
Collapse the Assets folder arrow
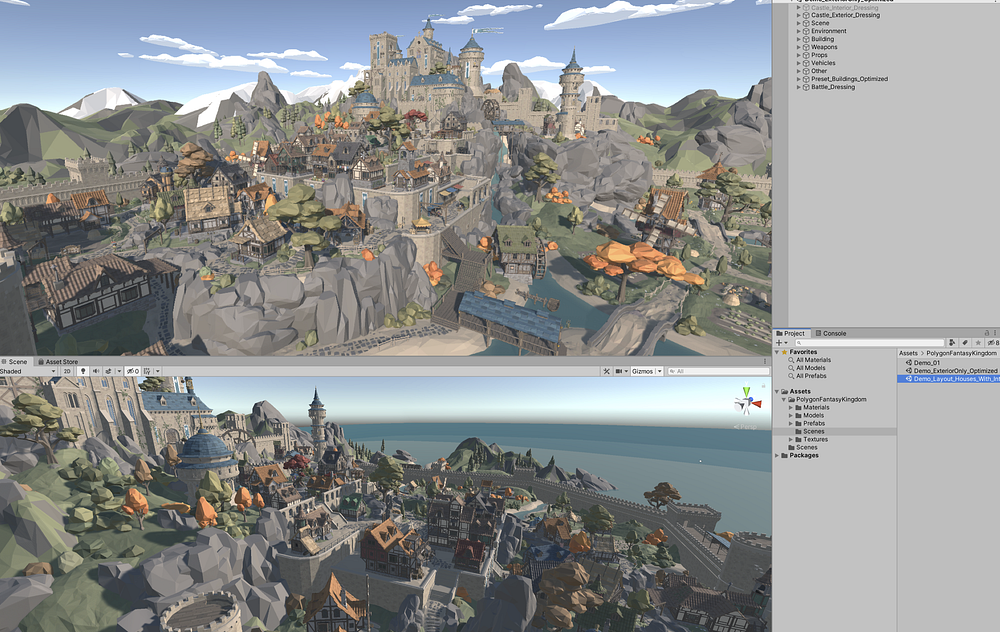point(777,392)
